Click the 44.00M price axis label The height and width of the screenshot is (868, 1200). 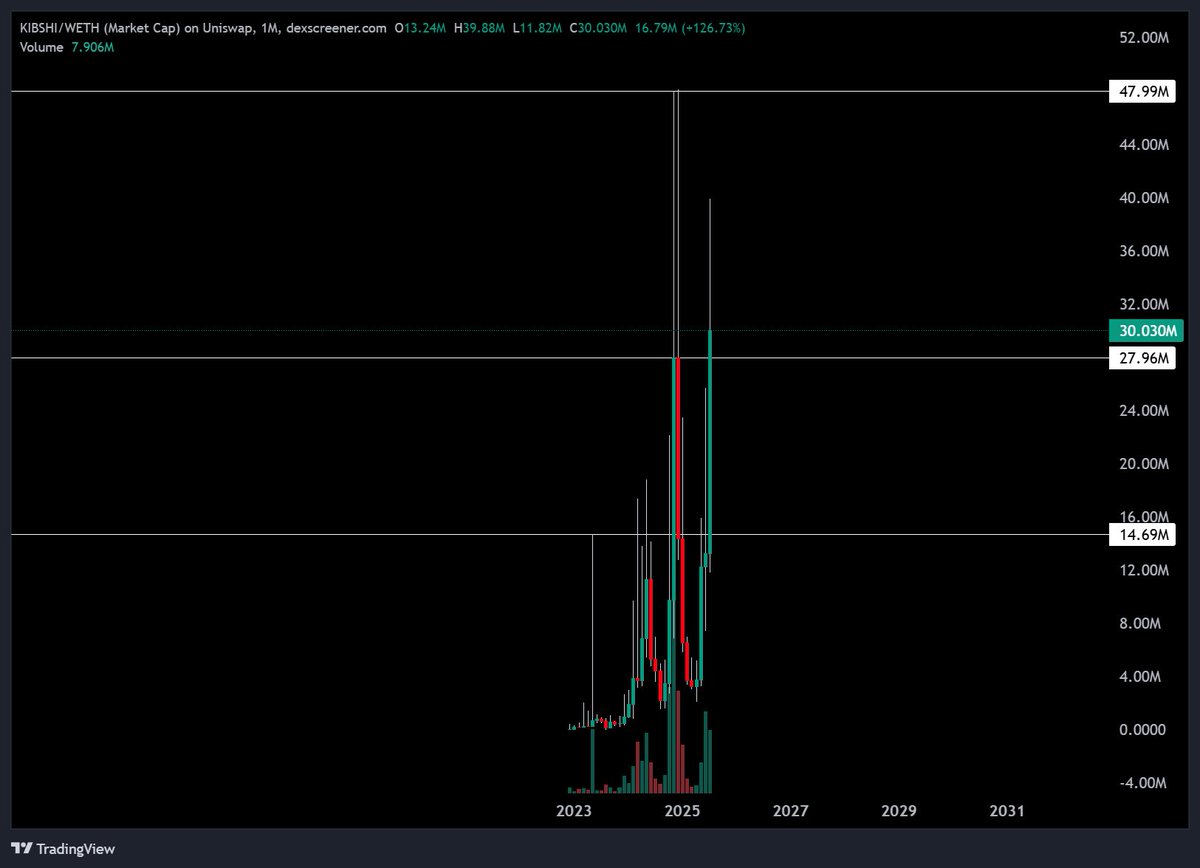[1144, 145]
